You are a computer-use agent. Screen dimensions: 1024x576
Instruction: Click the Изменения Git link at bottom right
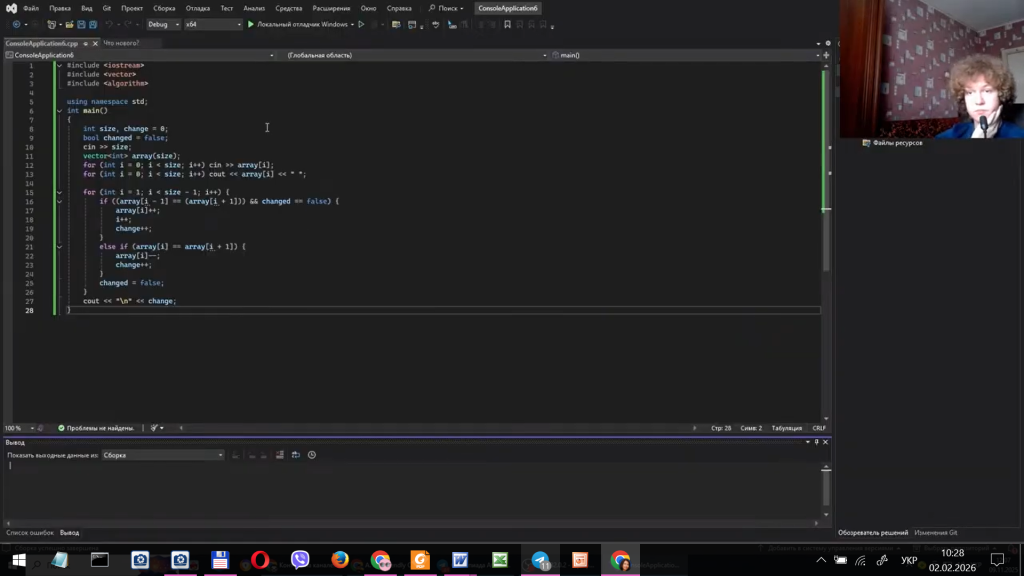click(x=935, y=533)
